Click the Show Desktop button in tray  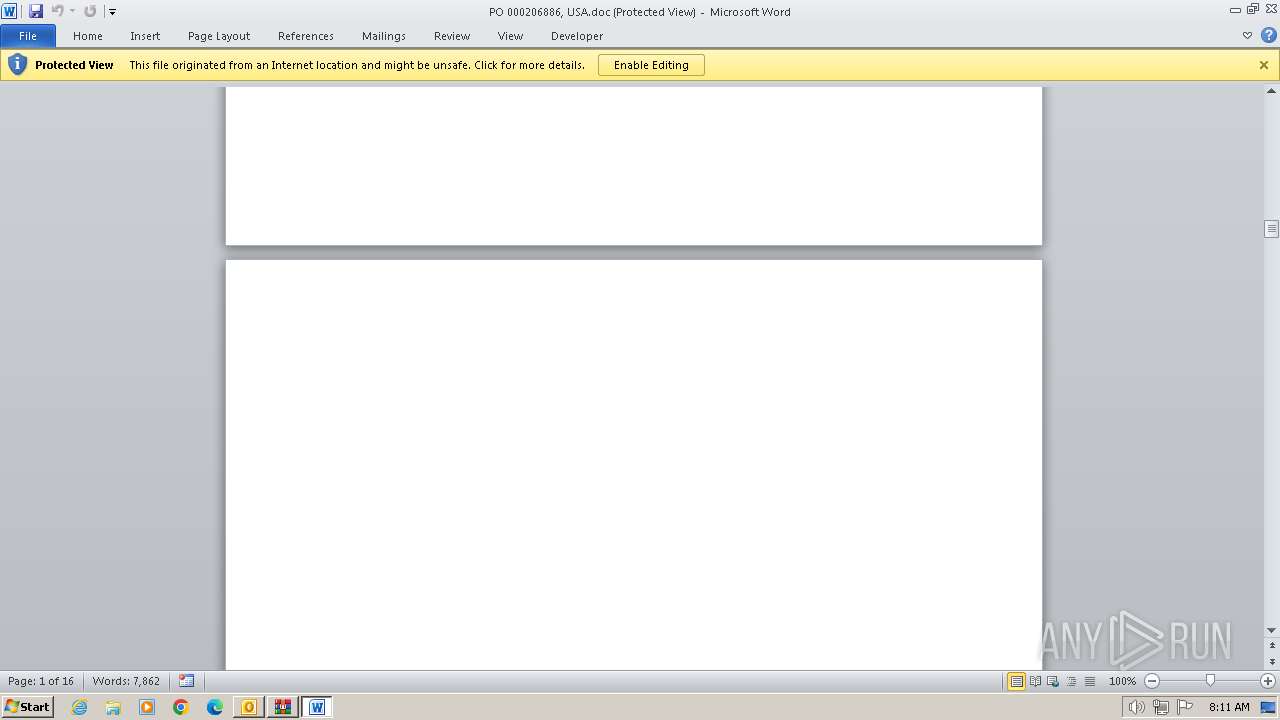(1268, 707)
